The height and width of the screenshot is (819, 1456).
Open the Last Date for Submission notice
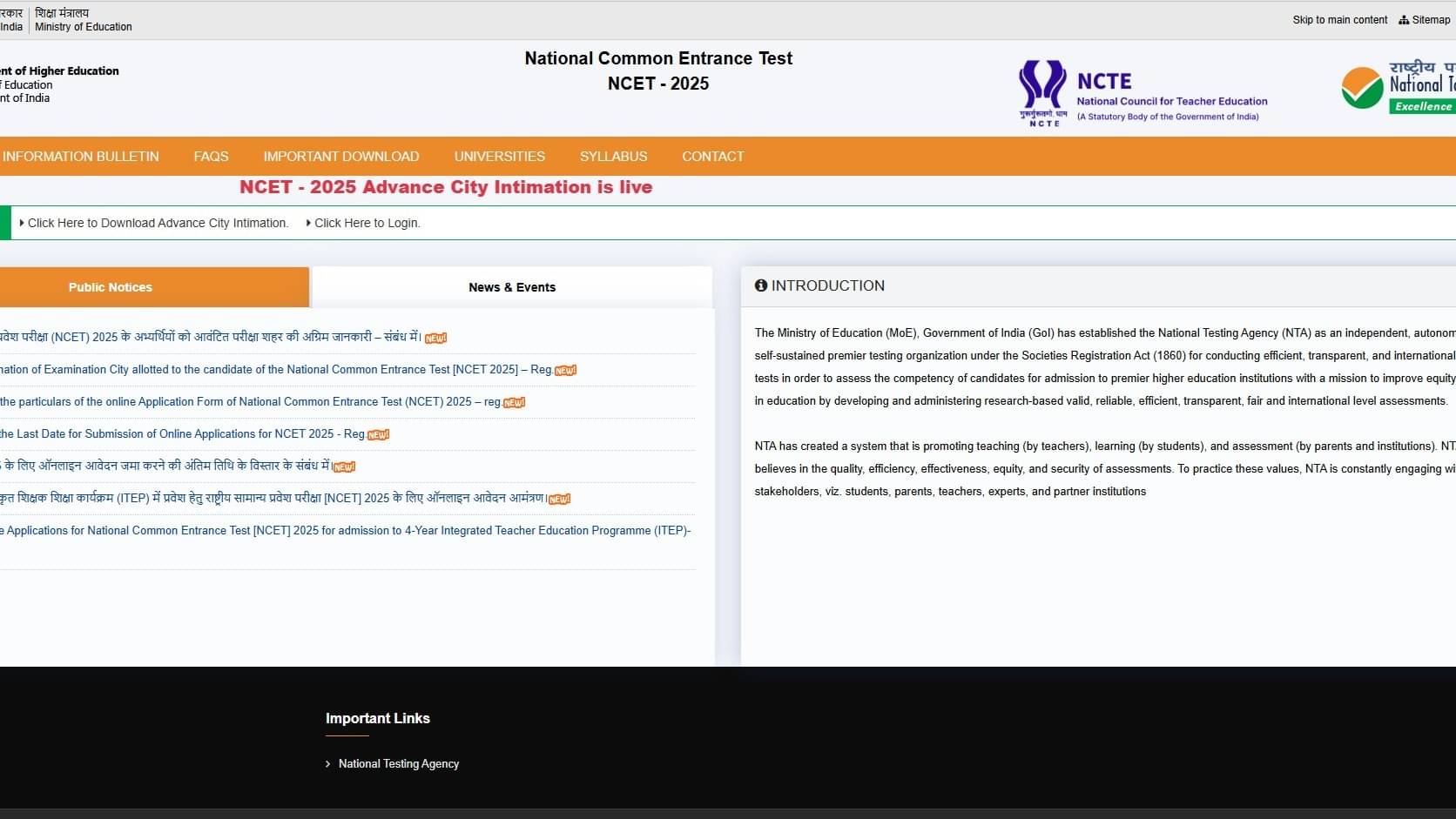pos(183,433)
